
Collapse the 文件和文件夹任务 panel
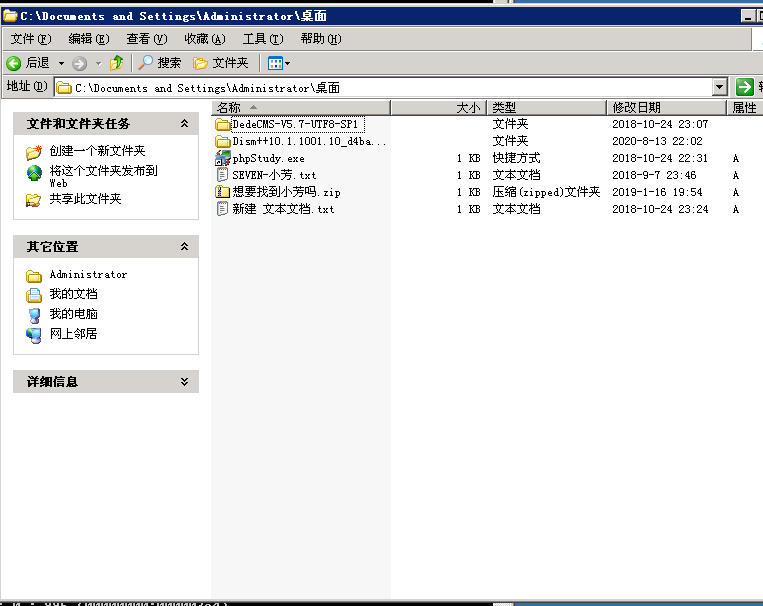[x=184, y=124]
